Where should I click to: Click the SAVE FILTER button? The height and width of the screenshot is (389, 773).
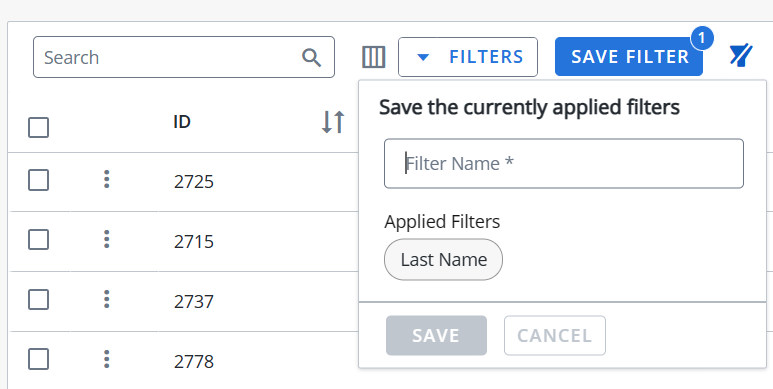(x=629, y=57)
